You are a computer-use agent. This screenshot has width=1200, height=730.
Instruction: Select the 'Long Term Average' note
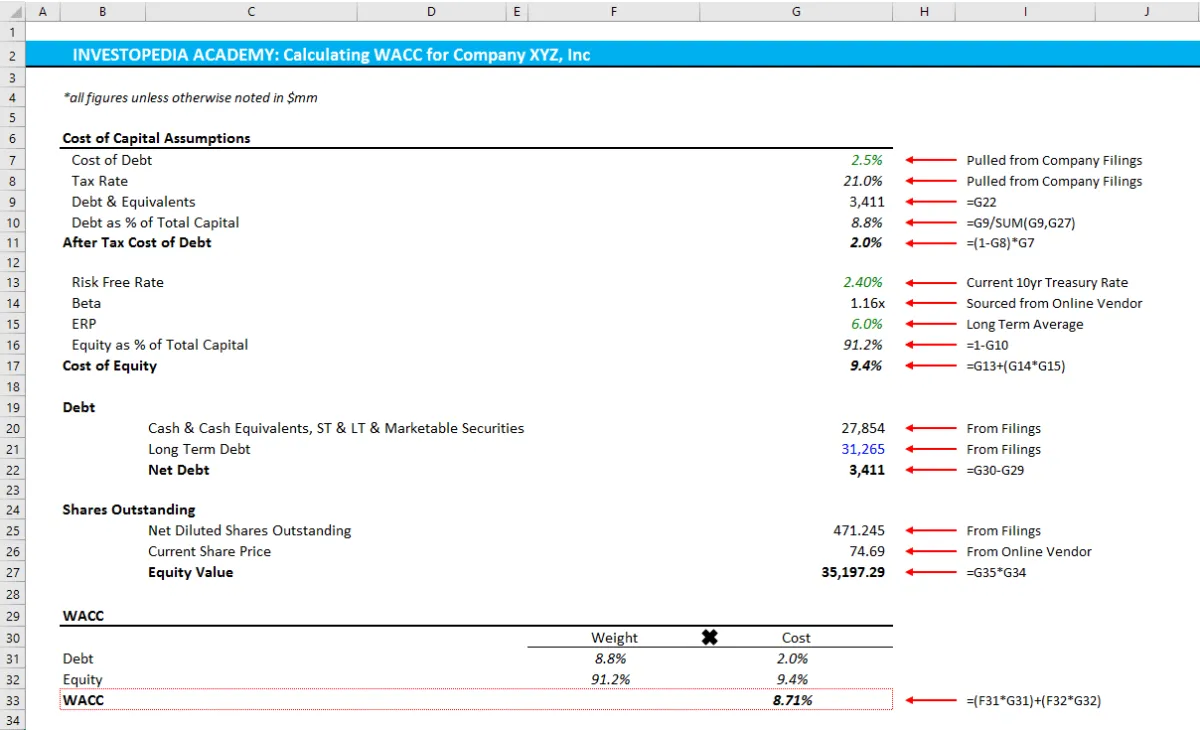[1024, 325]
